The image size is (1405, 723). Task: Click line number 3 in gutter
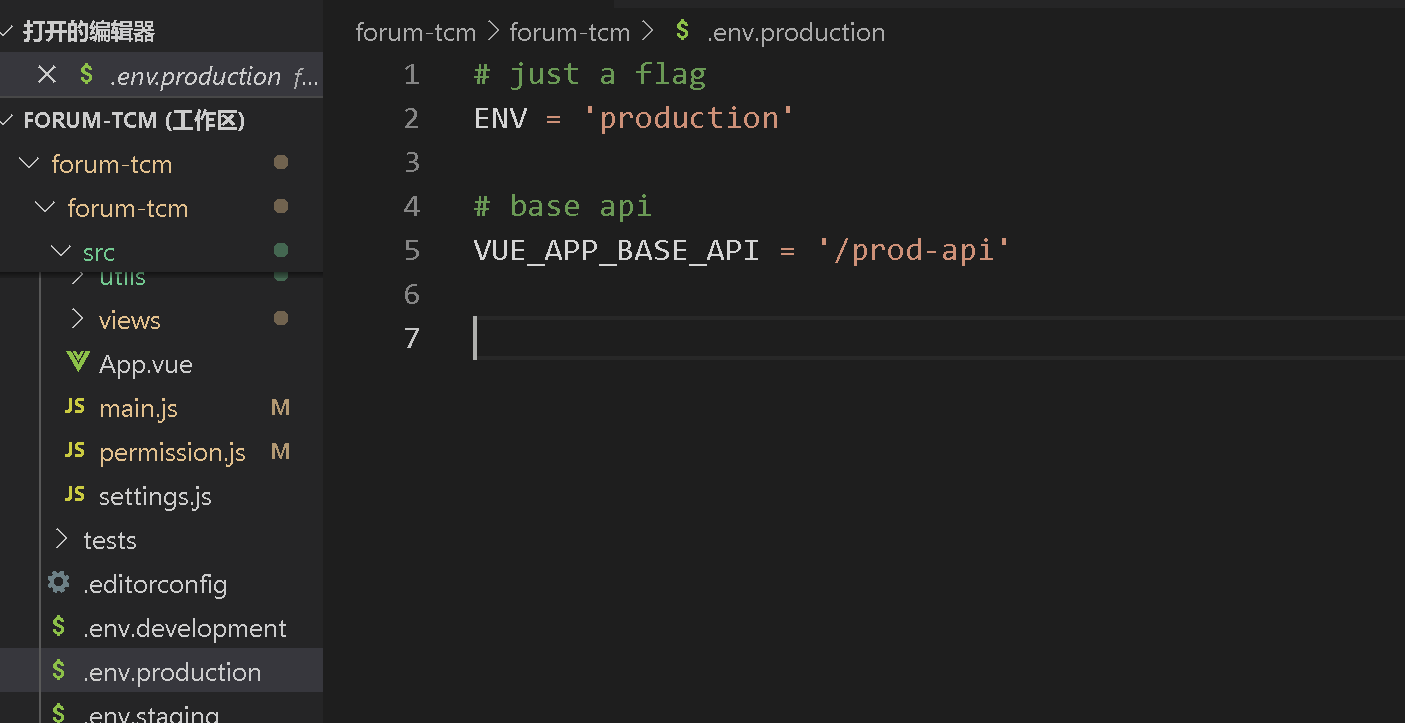coord(412,162)
